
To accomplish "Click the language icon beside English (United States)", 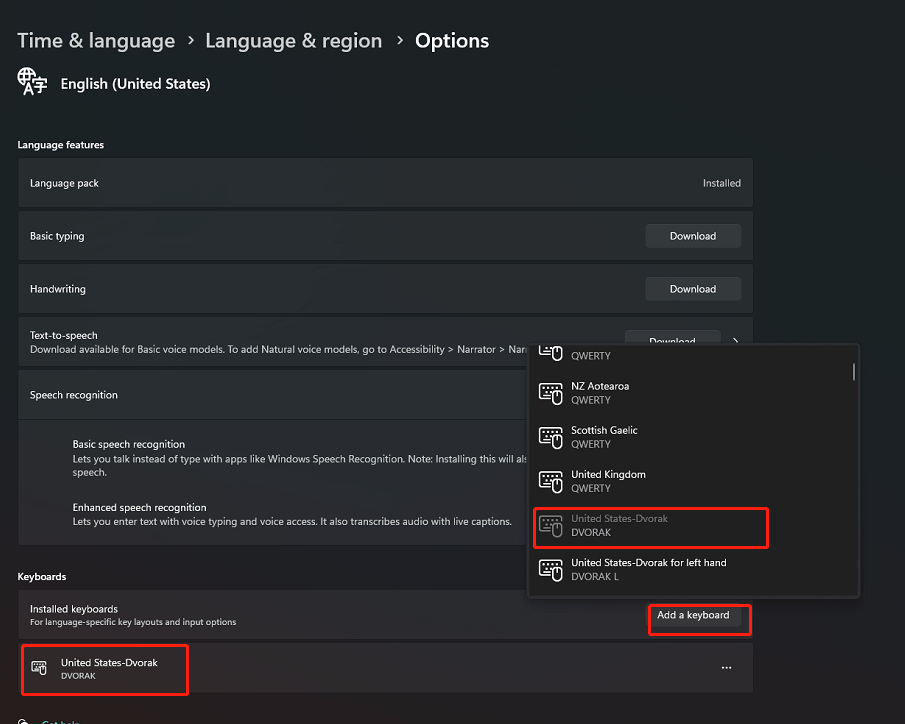I will tap(32, 81).
